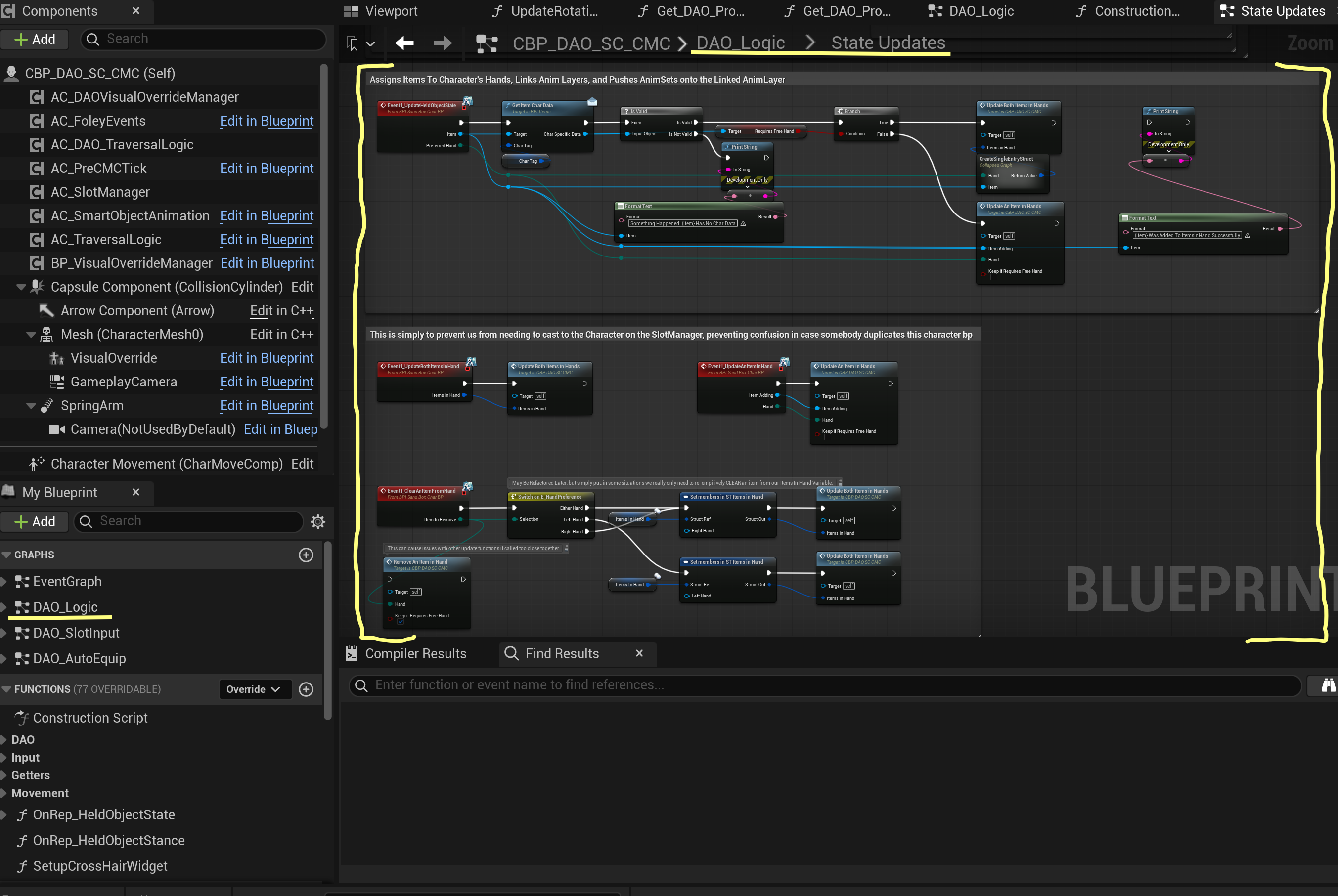Navigate back with the left arrow
This screenshot has height=896, width=1338.
click(x=404, y=43)
